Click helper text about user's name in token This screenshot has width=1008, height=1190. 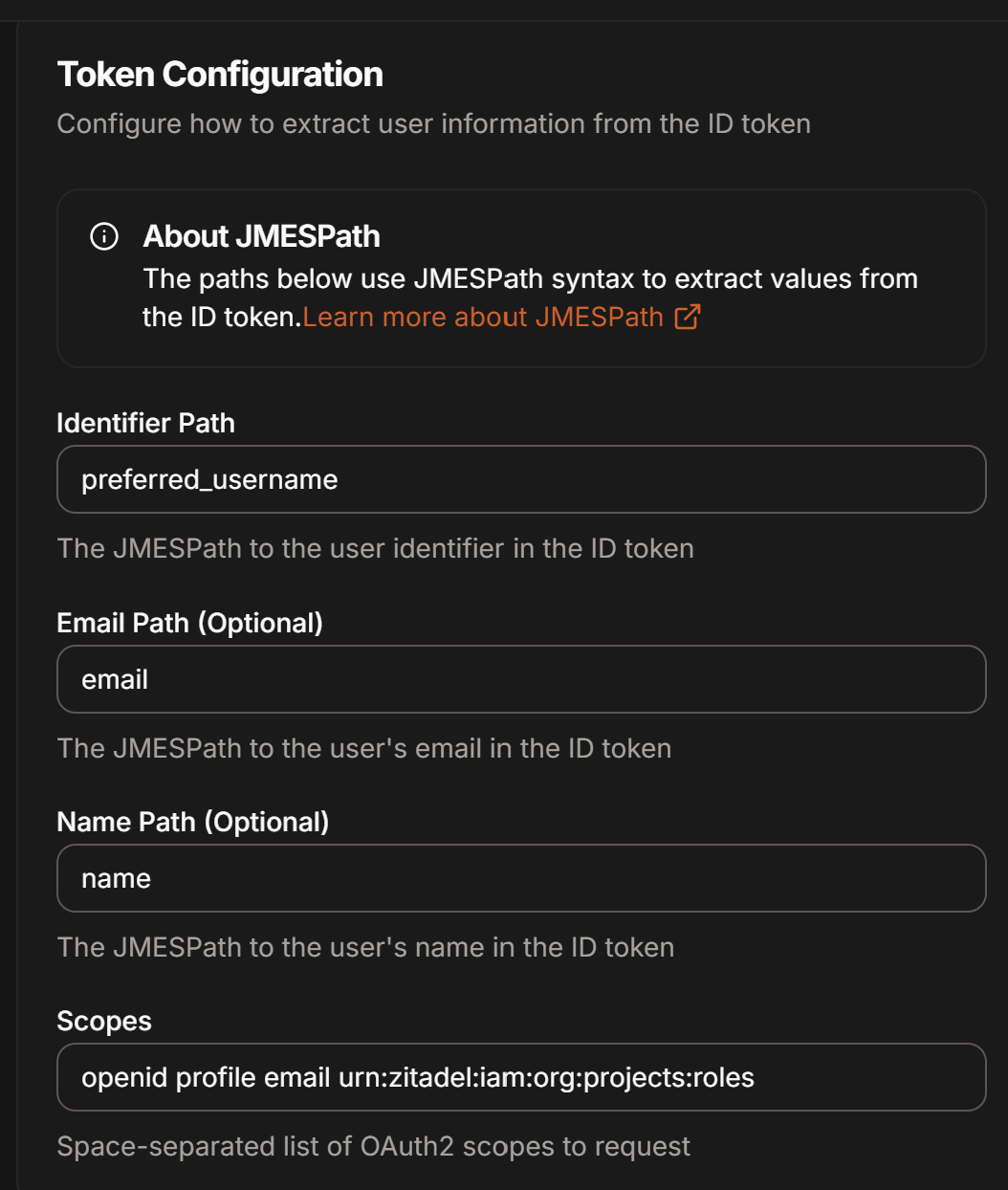point(365,947)
